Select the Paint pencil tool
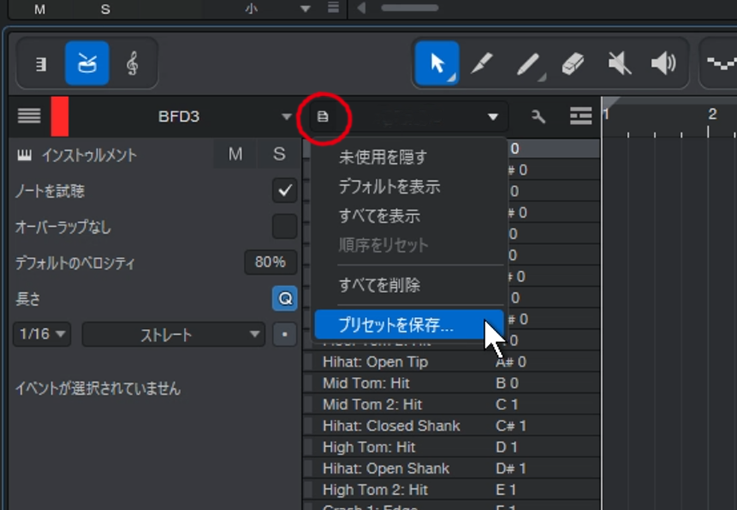 (x=528, y=63)
